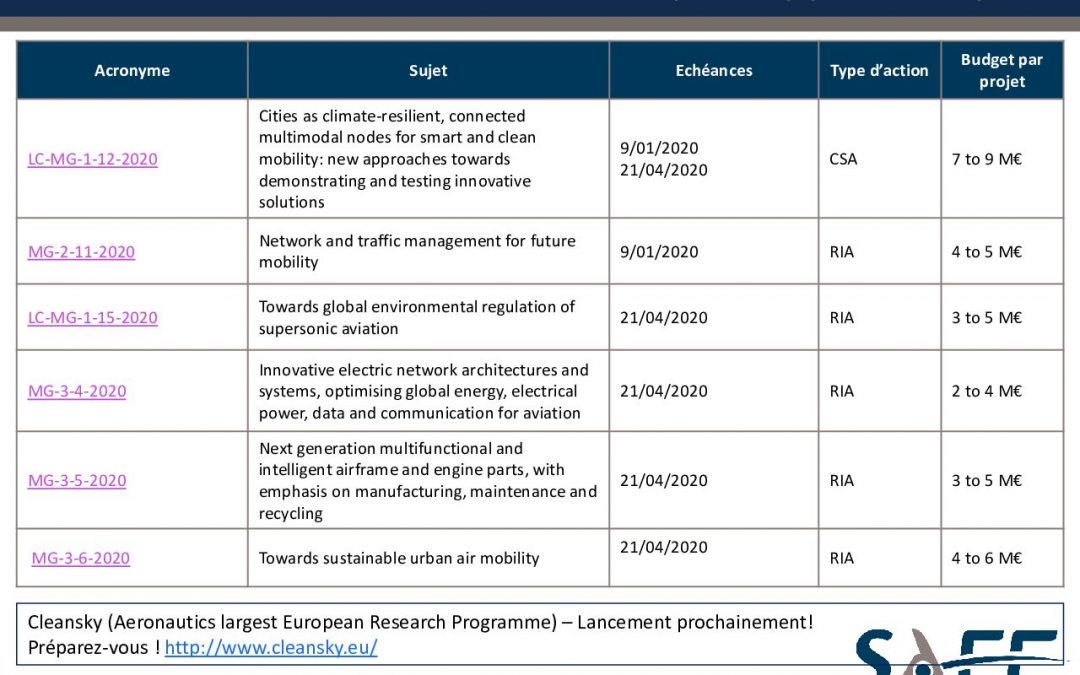Open the MG-2-11-2020 link
This screenshot has height=675, width=1080.
click(81, 252)
